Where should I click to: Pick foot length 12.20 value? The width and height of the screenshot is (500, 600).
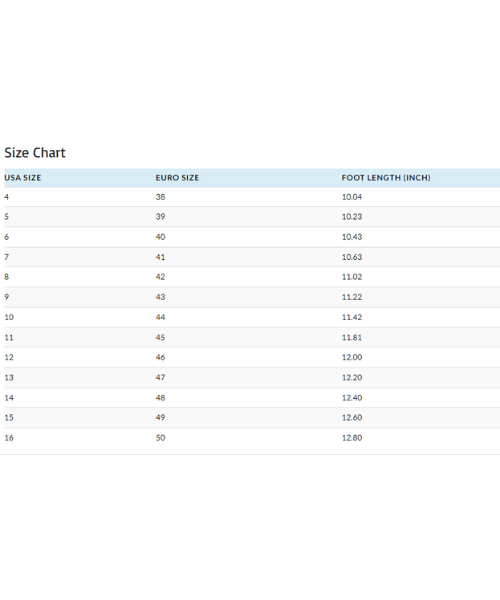pyautogui.click(x=352, y=378)
